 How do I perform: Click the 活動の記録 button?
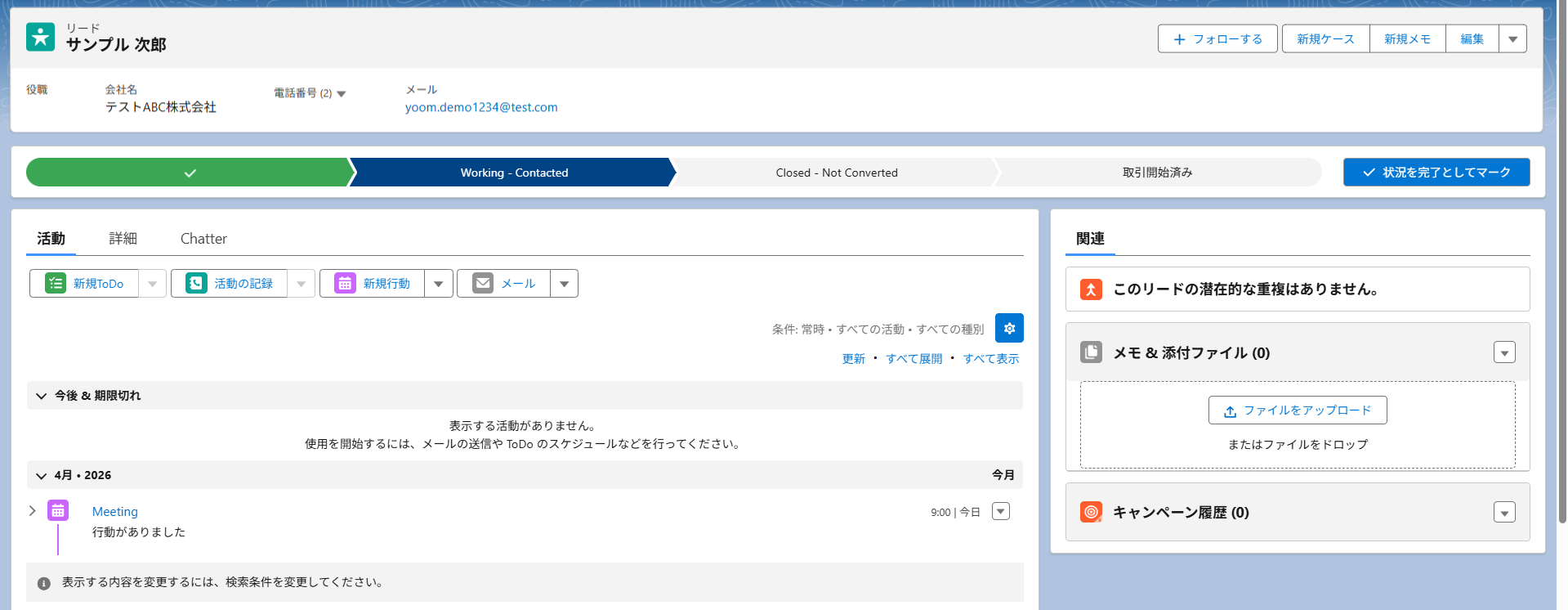pyautogui.click(x=230, y=284)
